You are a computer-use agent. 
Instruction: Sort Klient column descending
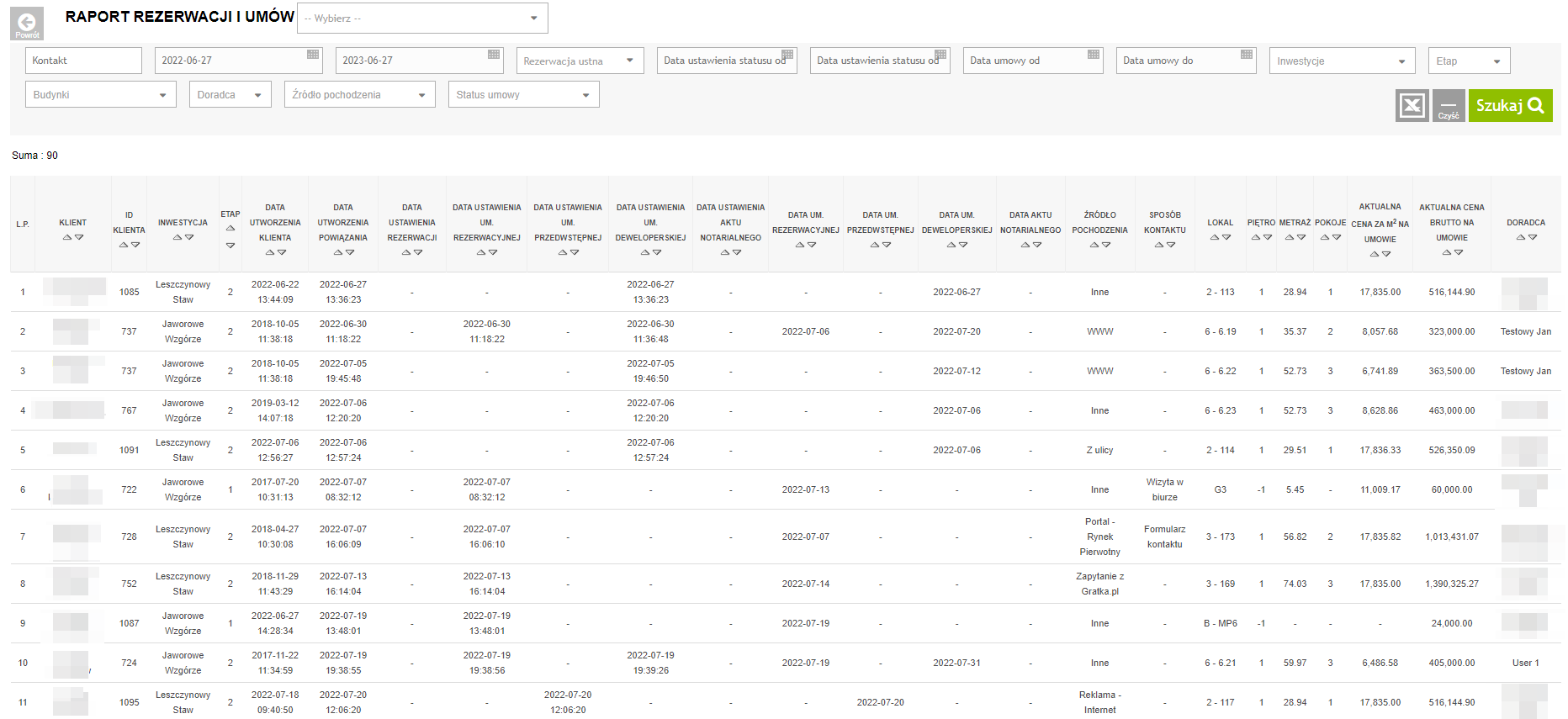(x=79, y=237)
